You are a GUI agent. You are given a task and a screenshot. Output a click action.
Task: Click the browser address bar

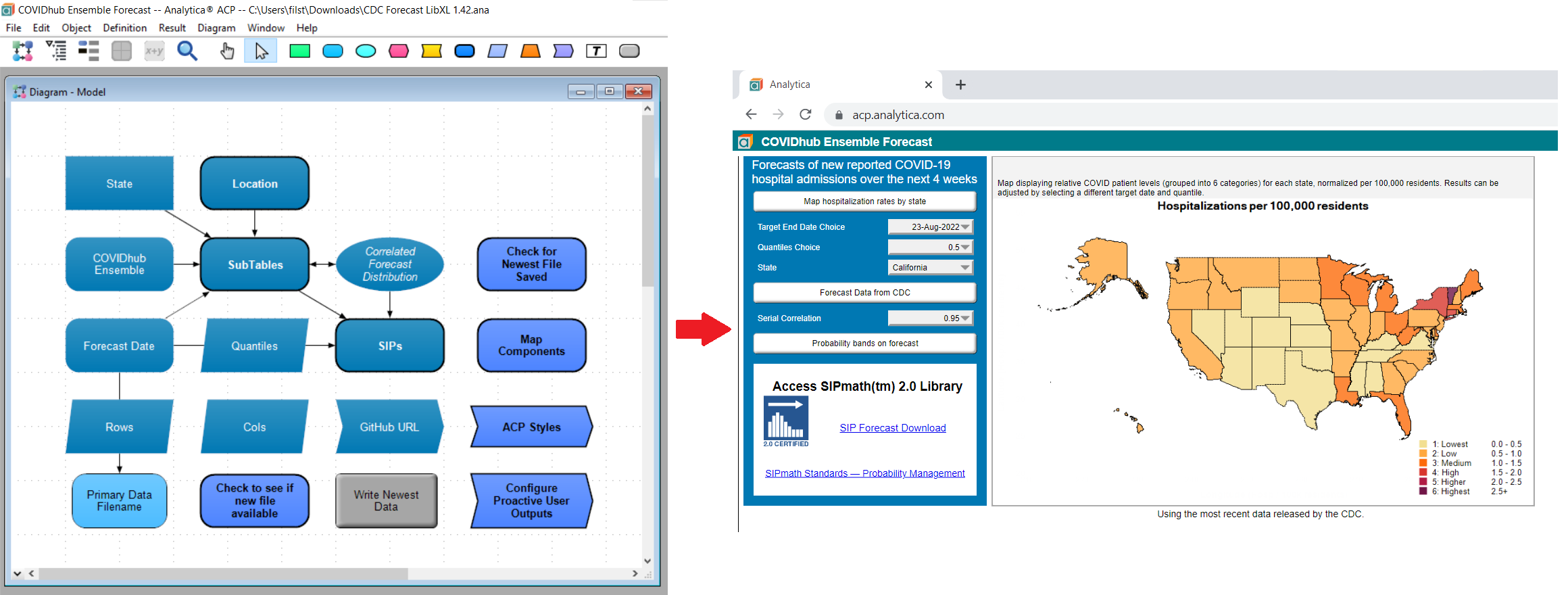click(x=1190, y=115)
